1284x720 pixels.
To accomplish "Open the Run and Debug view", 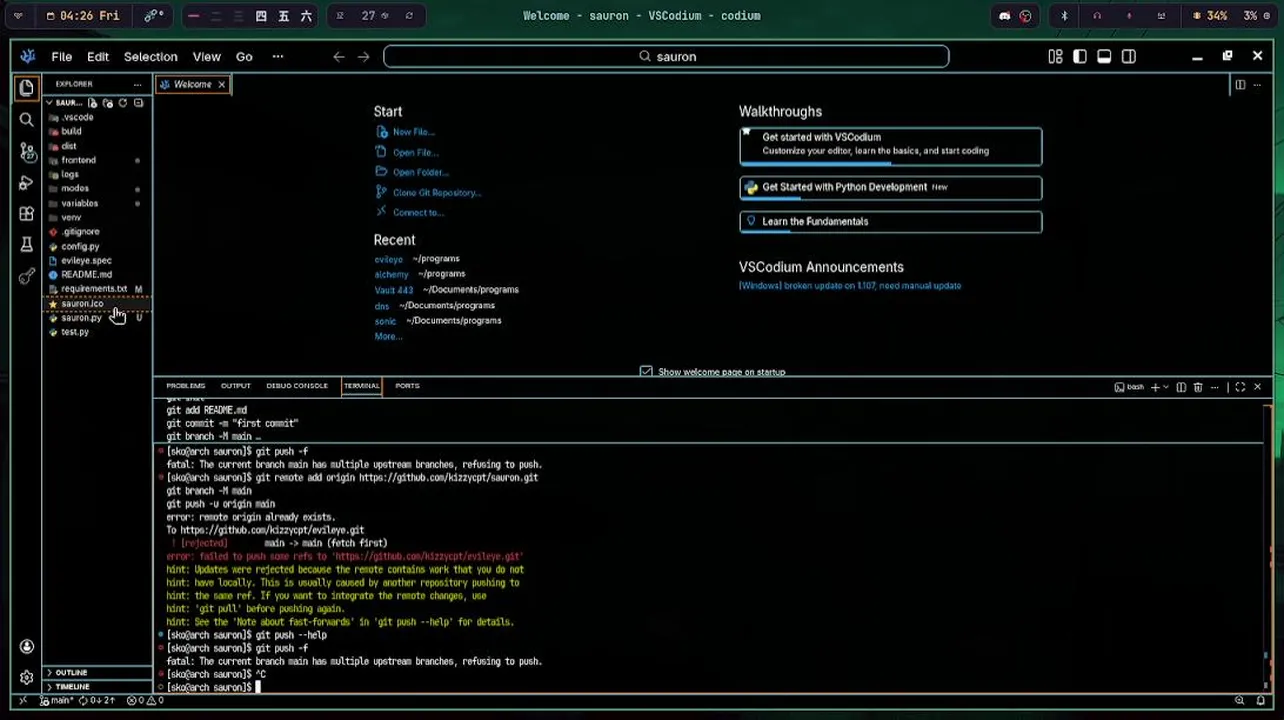I will (x=26, y=183).
